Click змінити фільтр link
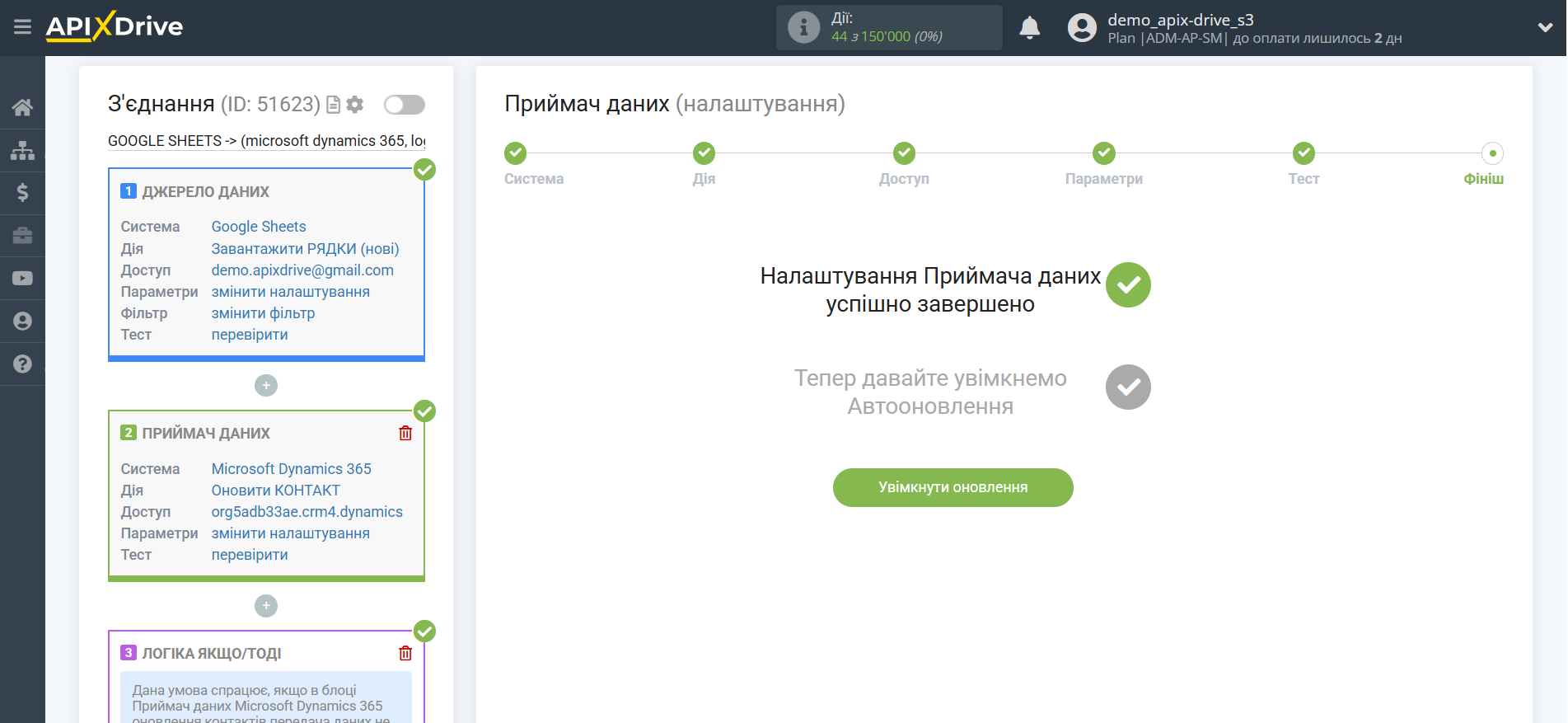1568x723 pixels. pyautogui.click(x=263, y=312)
